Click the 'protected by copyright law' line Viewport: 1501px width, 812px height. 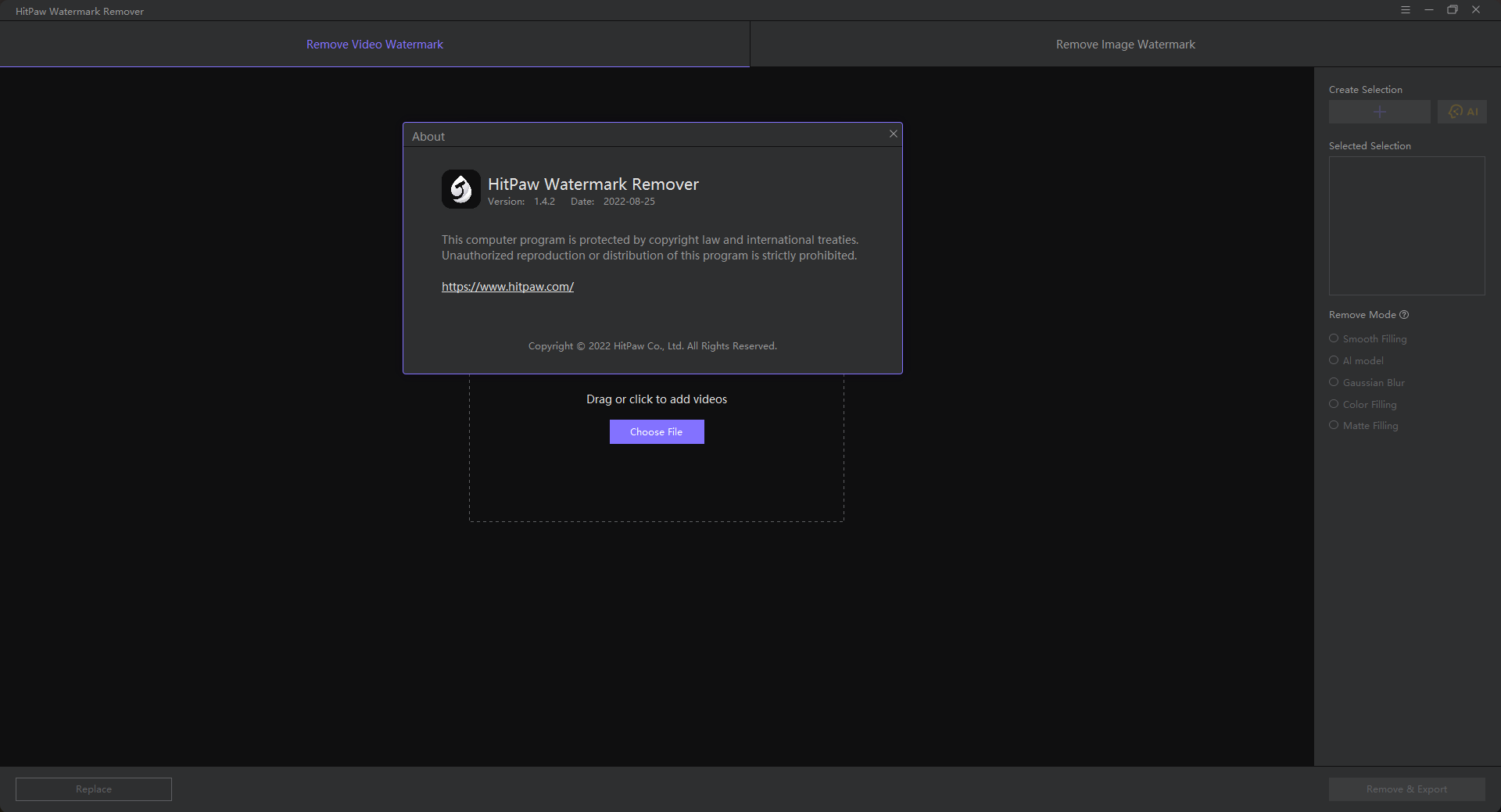click(650, 240)
